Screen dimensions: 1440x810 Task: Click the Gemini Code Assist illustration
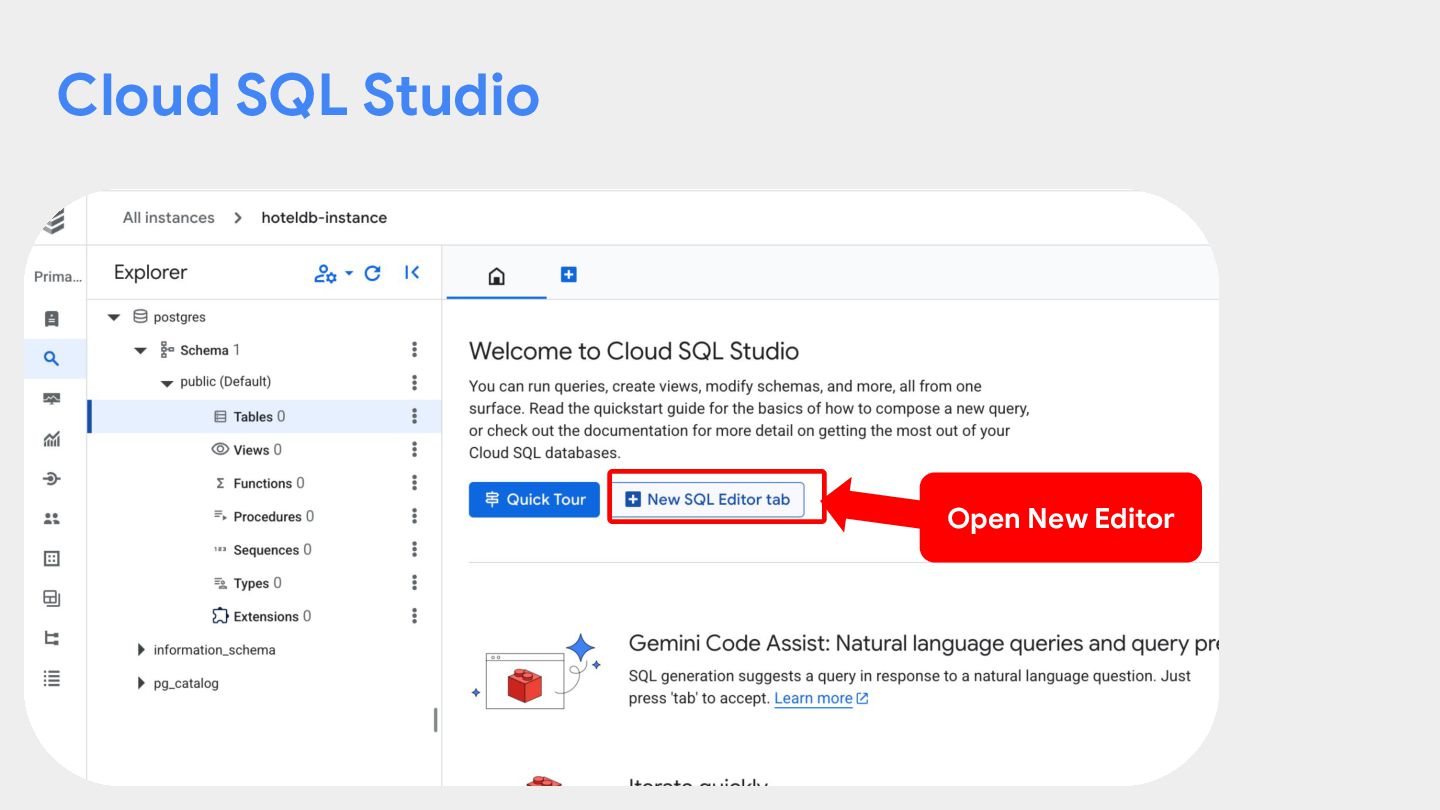click(x=535, y=672)
